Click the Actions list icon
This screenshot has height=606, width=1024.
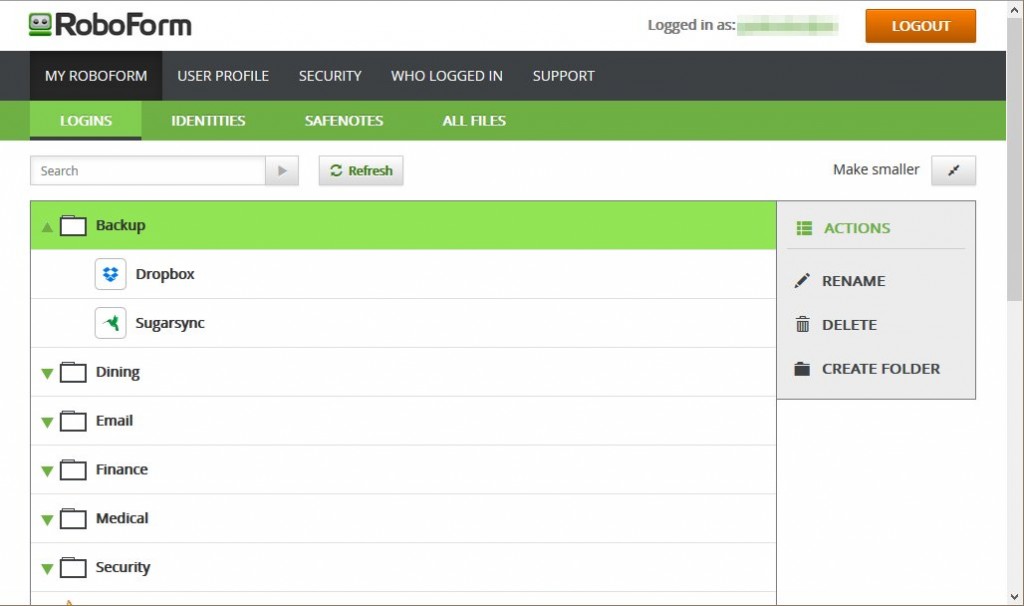coord(804,228)
